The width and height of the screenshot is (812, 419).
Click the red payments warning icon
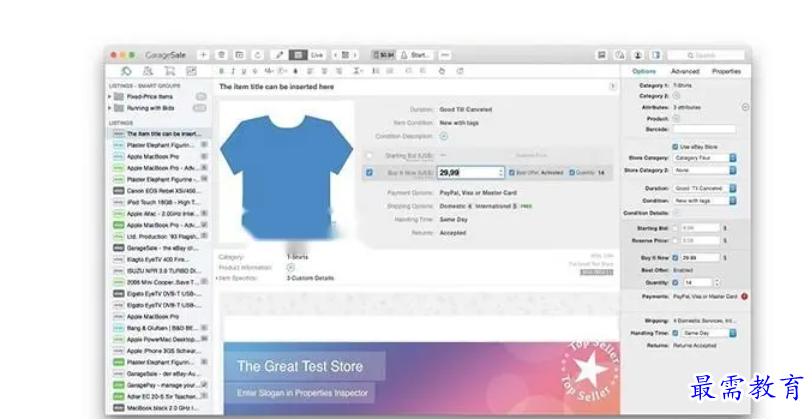tap(744, 296)
